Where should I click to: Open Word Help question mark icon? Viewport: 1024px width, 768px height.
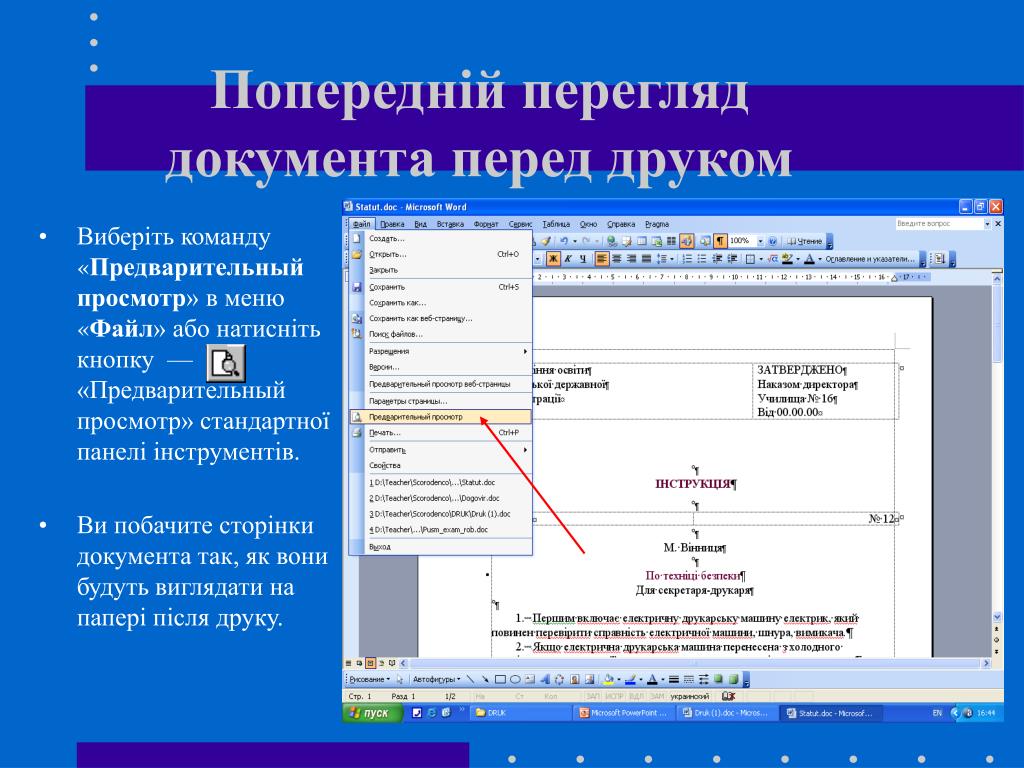pyautogui.click(x=773, y=241)
